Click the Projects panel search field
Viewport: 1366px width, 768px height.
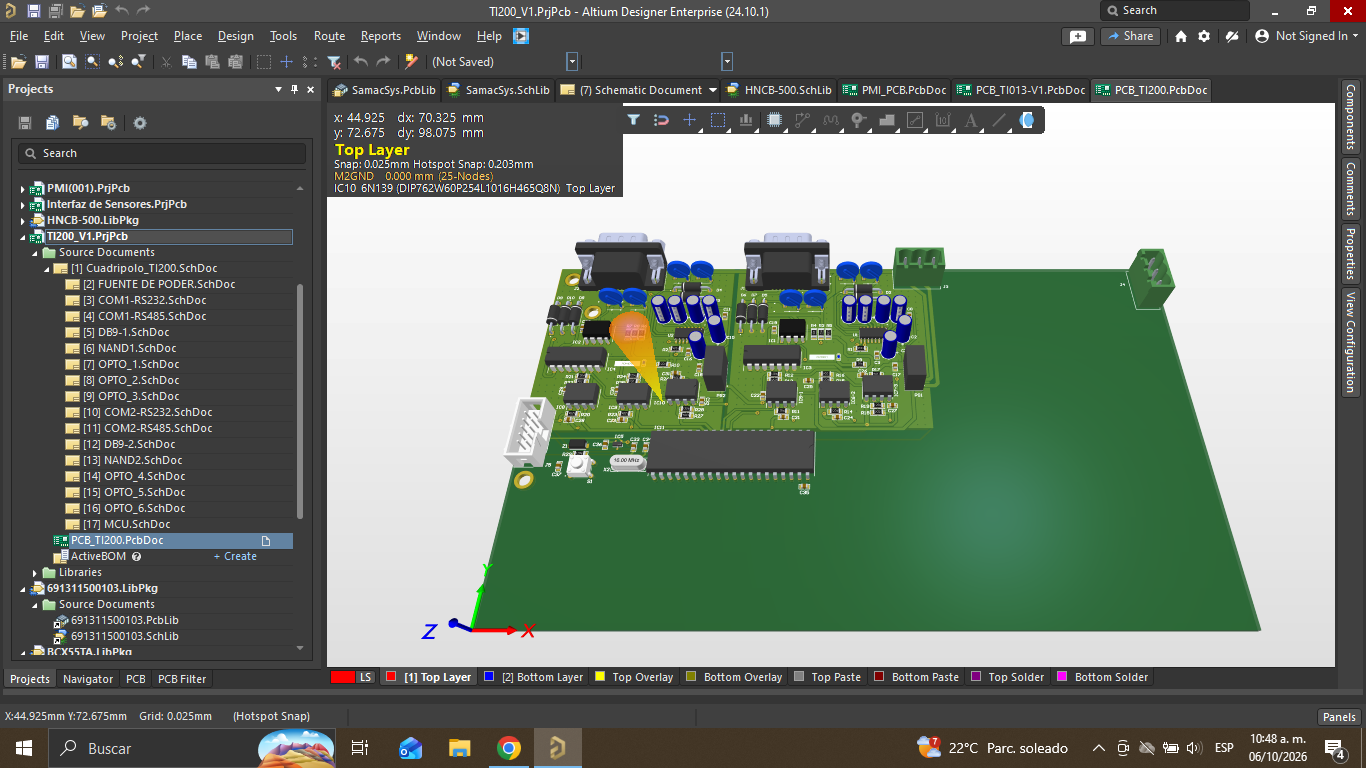coord(162,153)
